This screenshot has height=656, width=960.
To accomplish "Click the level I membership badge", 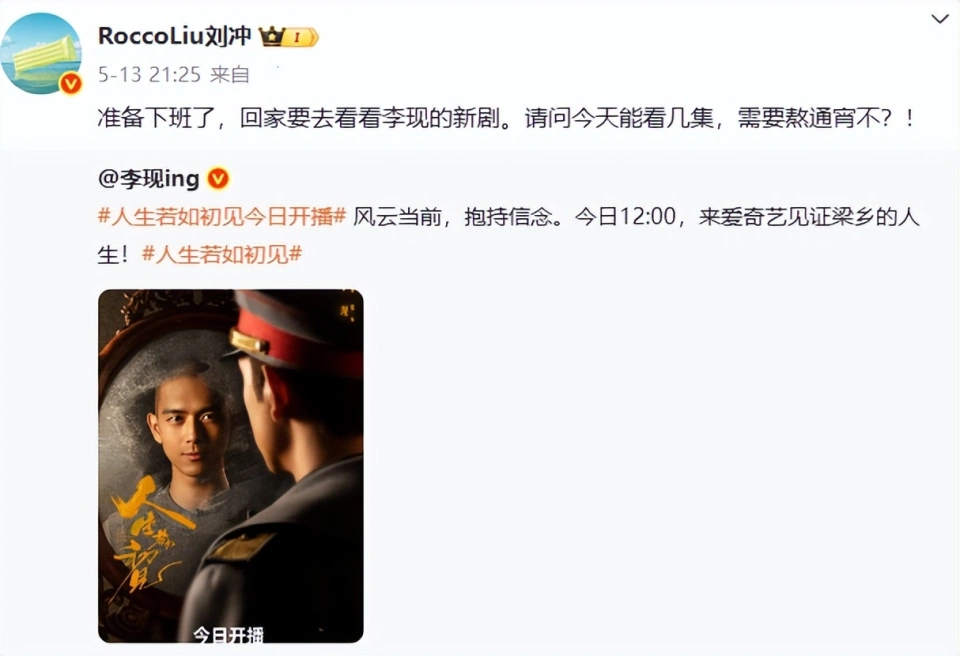I will 301,37.
